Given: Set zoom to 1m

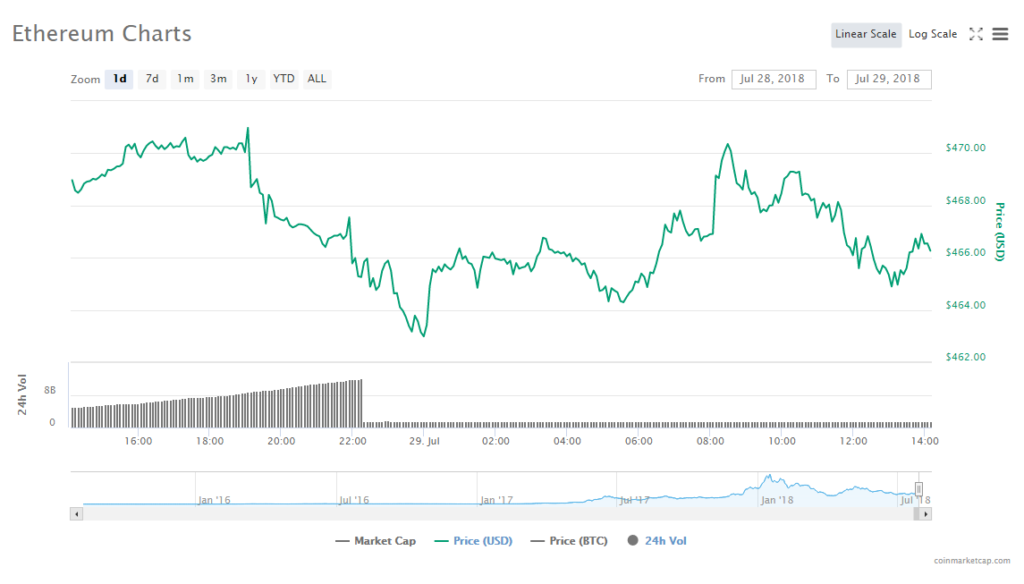Looking at the screenshot, I should (185, 79).
